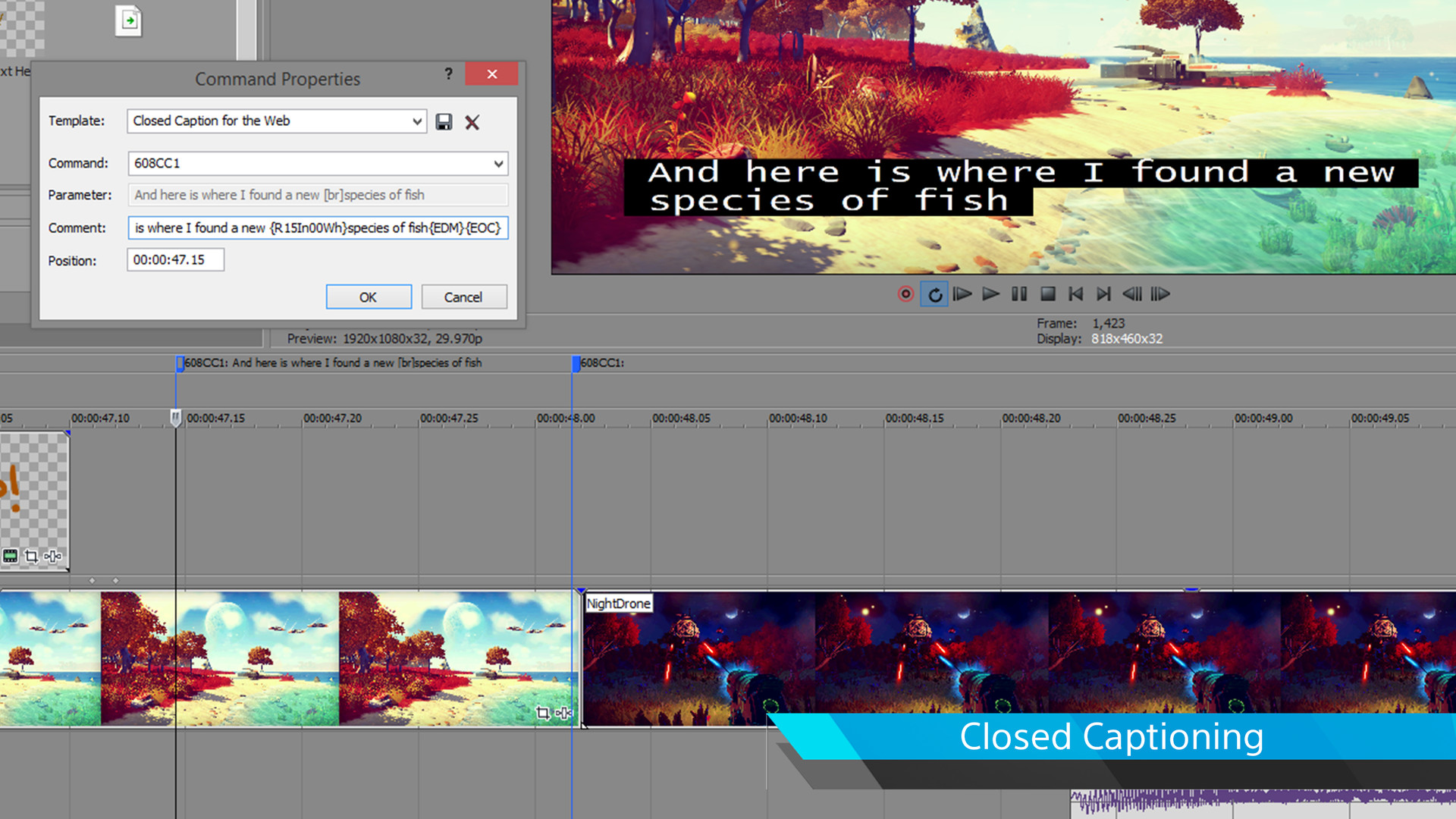Image resolution: width=1456 pixels, height=819 pixels.
Task: Click the shuttle left icon on transport bar
Action: 1134,293
